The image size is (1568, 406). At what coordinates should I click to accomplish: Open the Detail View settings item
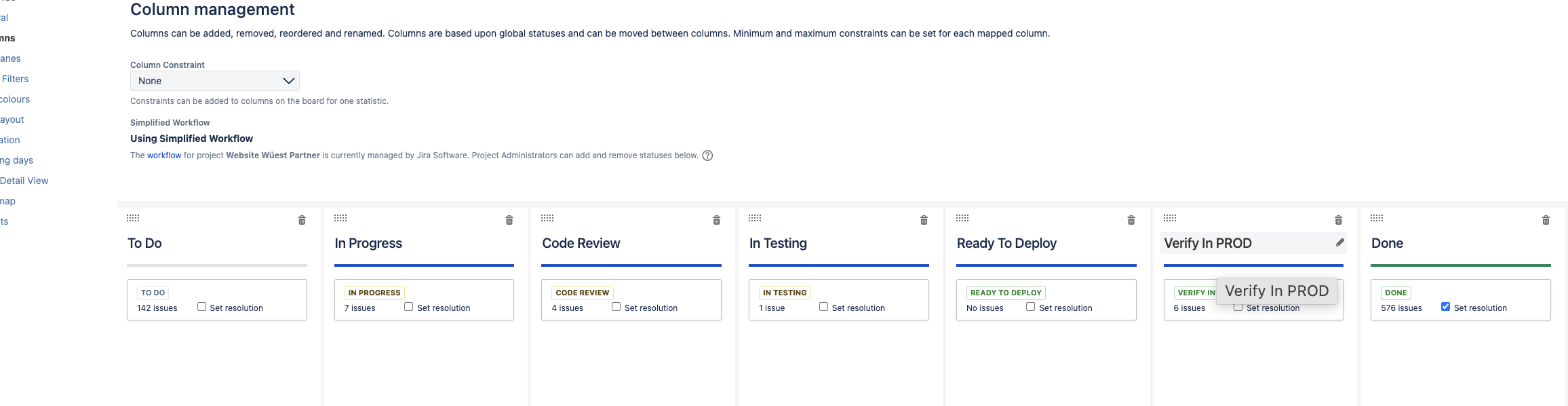coord(24,181)
